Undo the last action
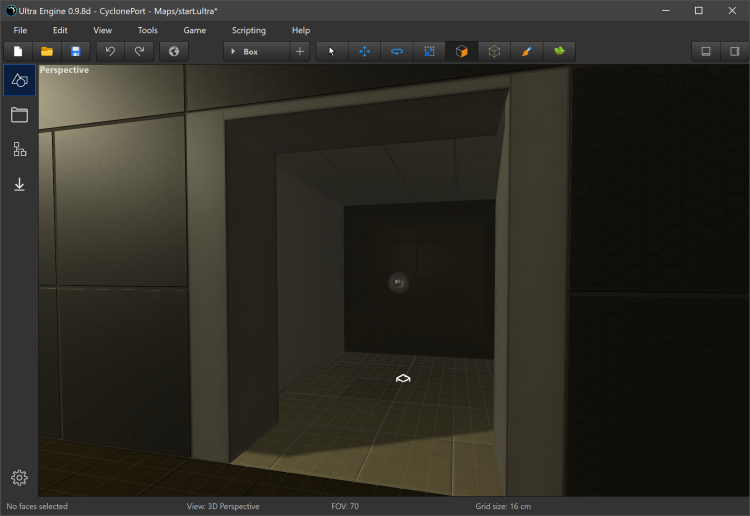Viewport: 750px width, 516px height. [x=110, y=51]
